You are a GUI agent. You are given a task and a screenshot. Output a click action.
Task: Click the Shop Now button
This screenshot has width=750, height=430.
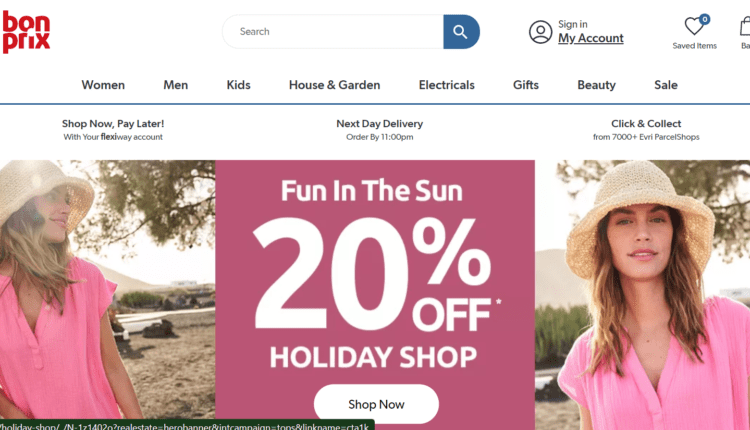point(376,404)
